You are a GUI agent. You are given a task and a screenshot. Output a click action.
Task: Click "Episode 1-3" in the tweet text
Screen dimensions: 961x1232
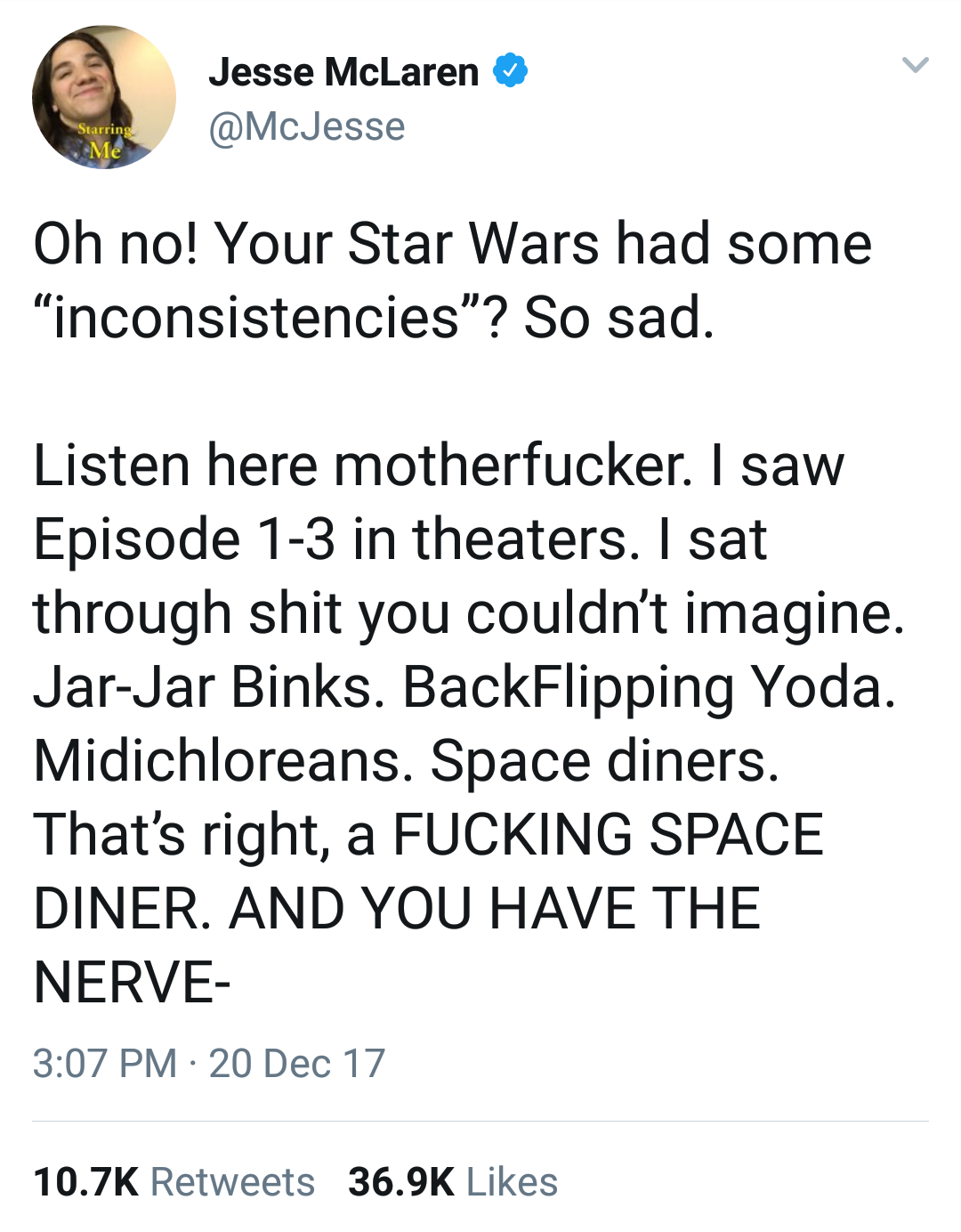click(185, 539)
